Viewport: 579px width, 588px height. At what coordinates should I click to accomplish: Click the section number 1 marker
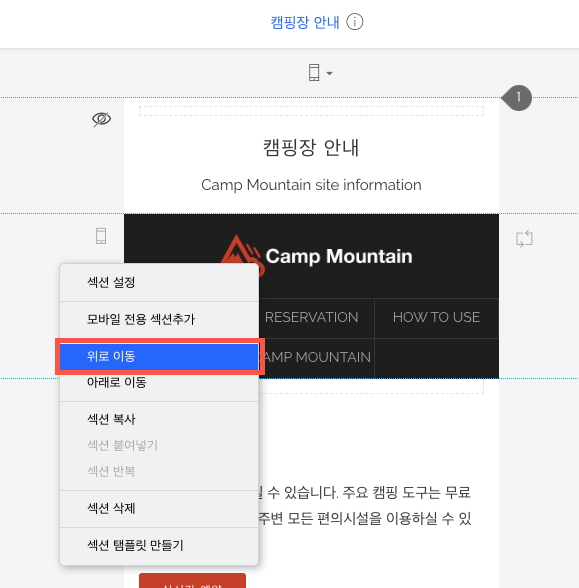518,98
